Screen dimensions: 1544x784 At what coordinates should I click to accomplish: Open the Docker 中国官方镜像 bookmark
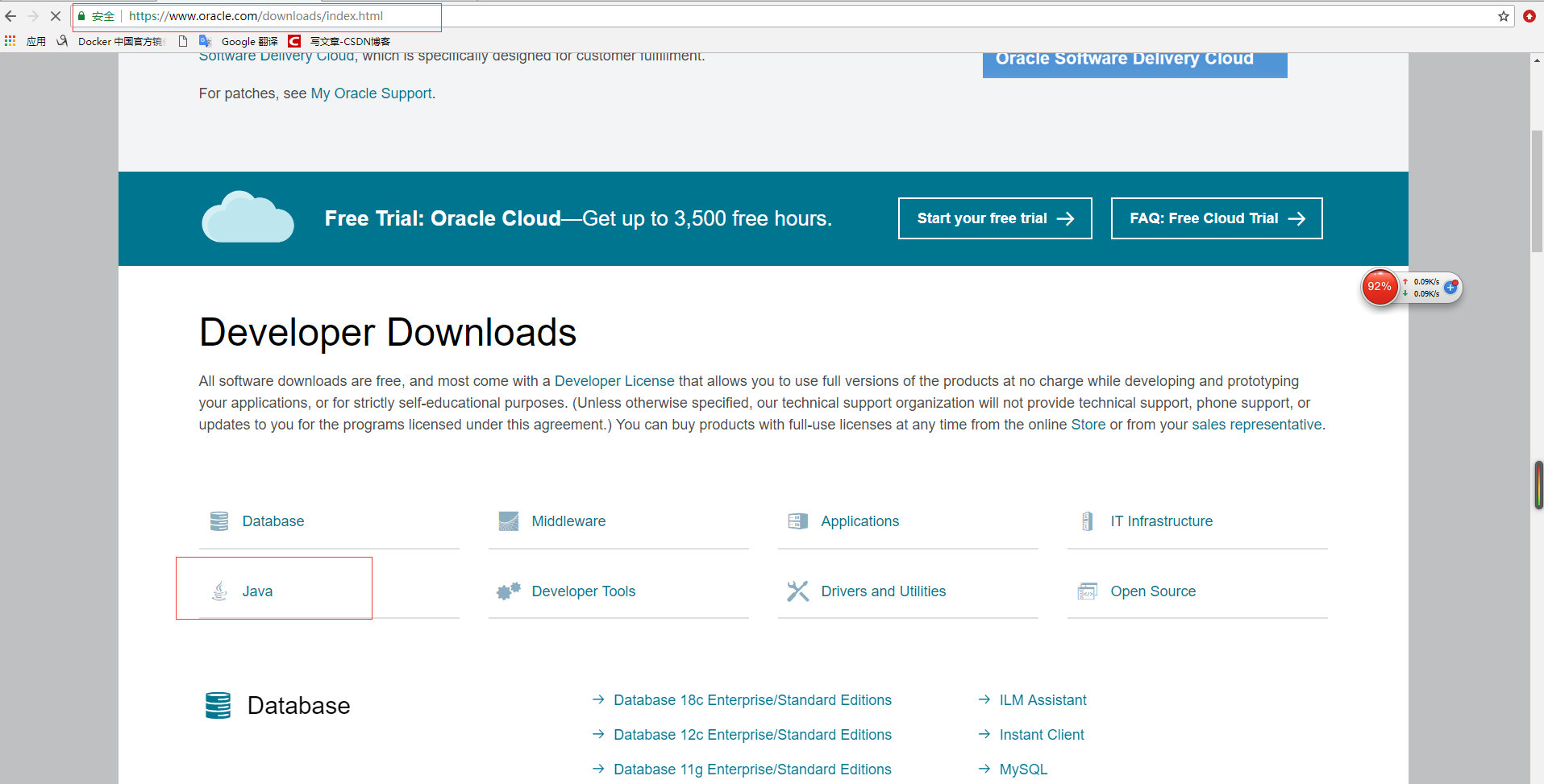[x=111, y=41]
